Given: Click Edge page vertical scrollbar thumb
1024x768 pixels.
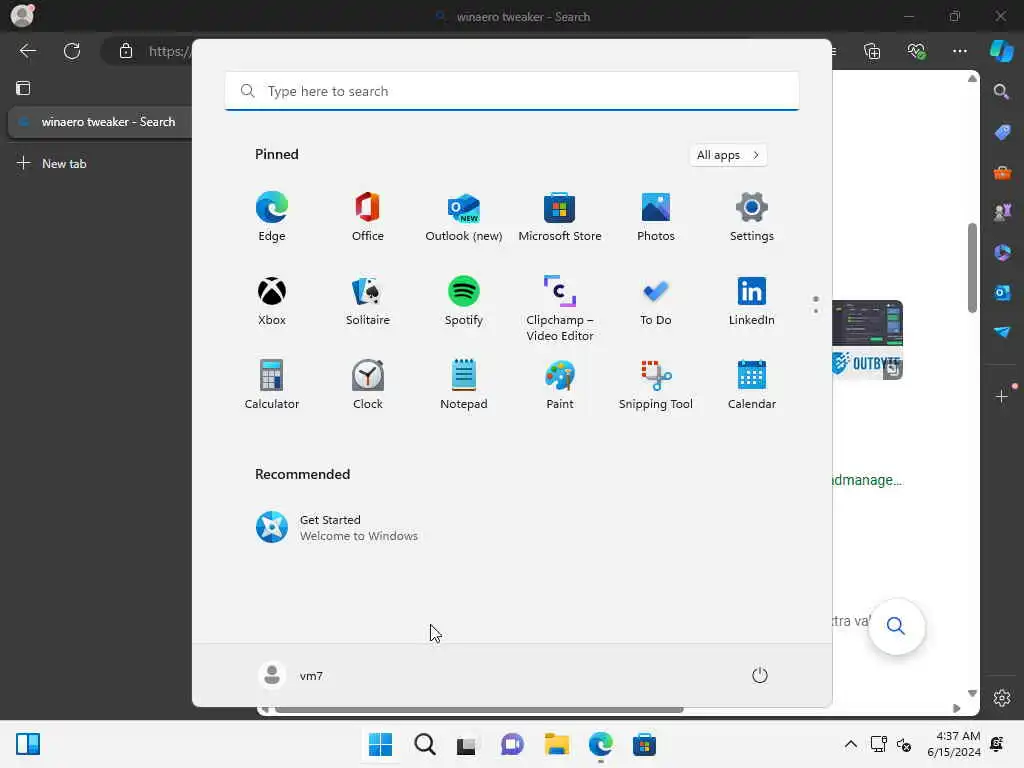Looking at the screenshot, I should [x=972, y=268].
